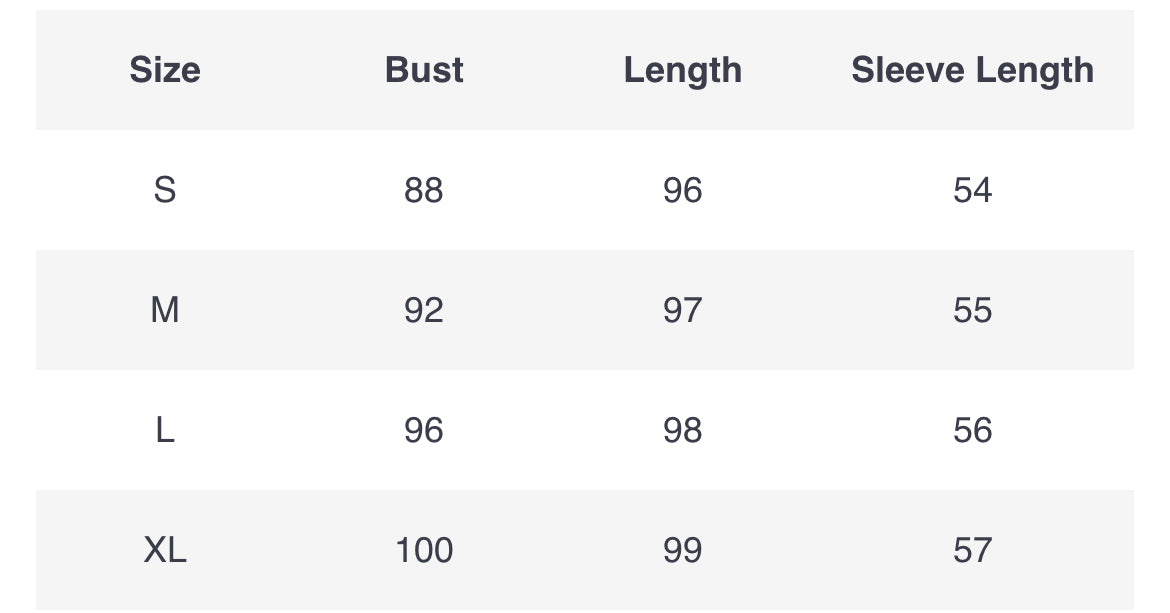Viewport: 1170px width, 613px height.
Task: Click sleeve length value 55
Action: tap(972, 310)
